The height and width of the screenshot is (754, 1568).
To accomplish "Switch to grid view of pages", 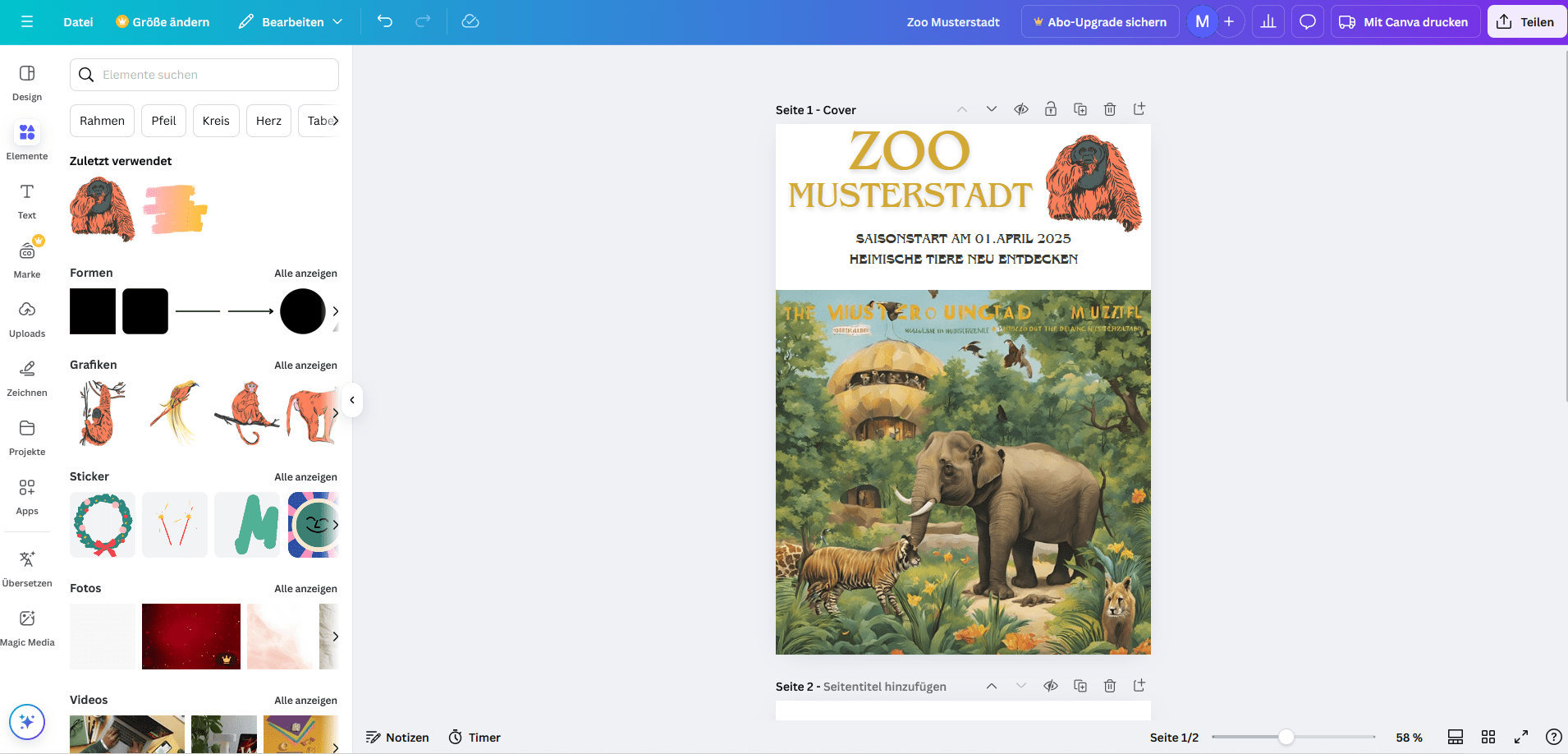I will (x=1488, y=737).
